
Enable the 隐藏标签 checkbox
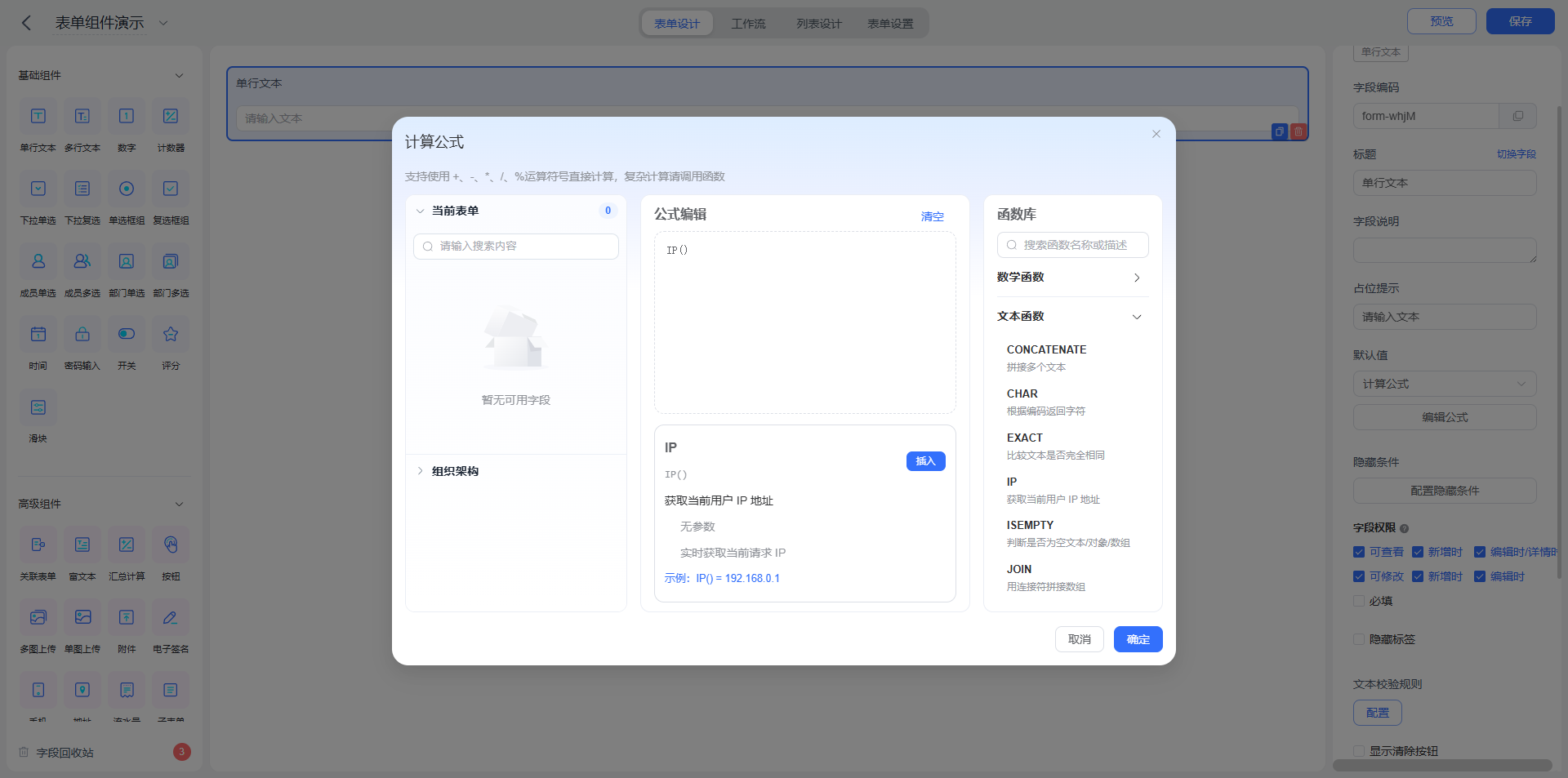coord(1359,639)
